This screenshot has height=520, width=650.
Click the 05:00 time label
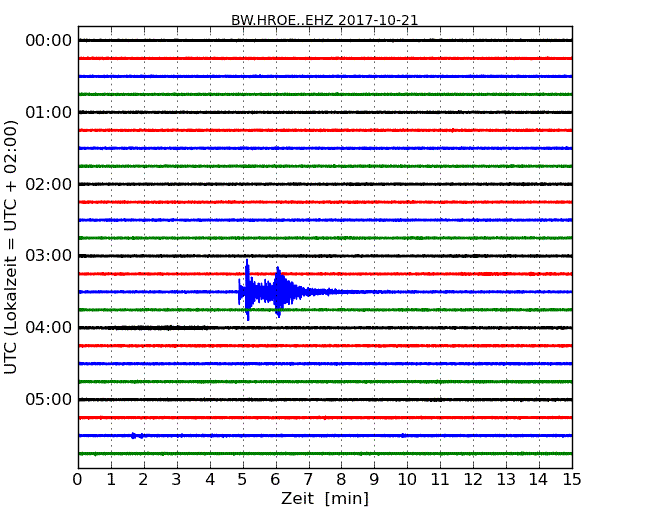coord(49,399)
